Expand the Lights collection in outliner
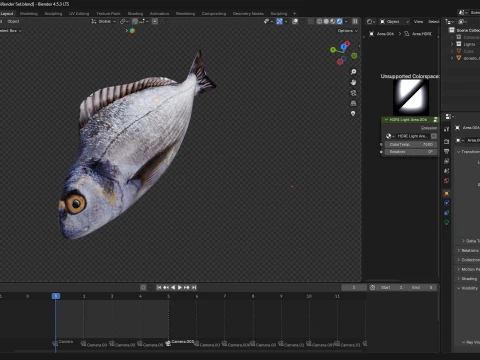This screenshot has height=360, width=480. [x=452, y=44]
